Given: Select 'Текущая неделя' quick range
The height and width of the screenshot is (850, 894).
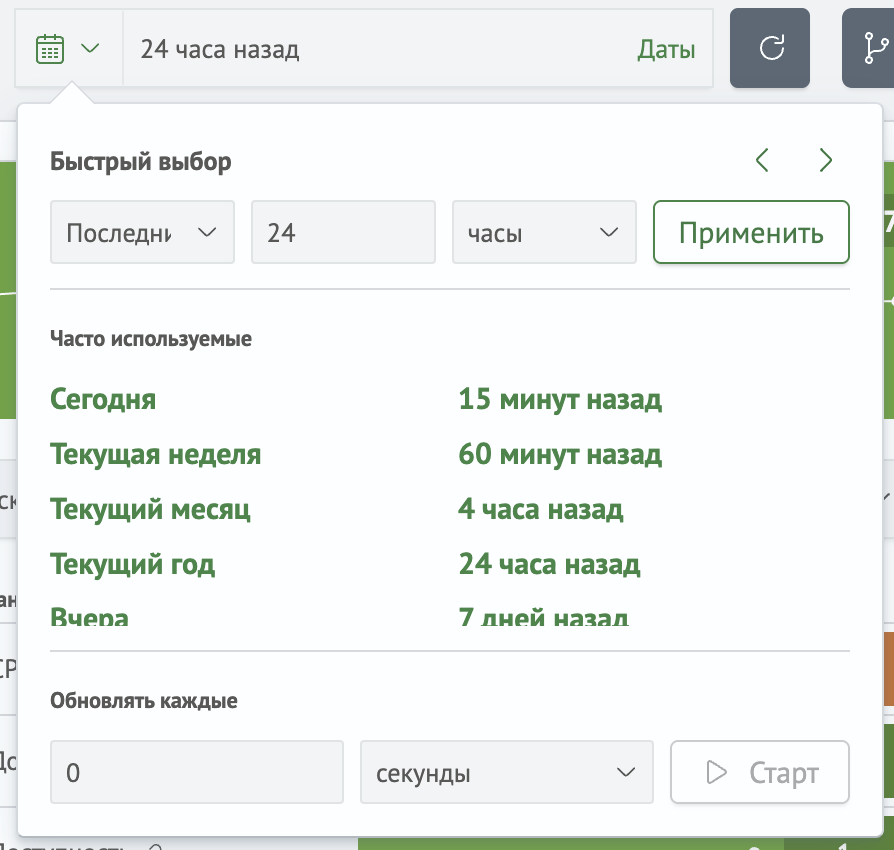Looking at the screenshot, I should pos(156,454).
